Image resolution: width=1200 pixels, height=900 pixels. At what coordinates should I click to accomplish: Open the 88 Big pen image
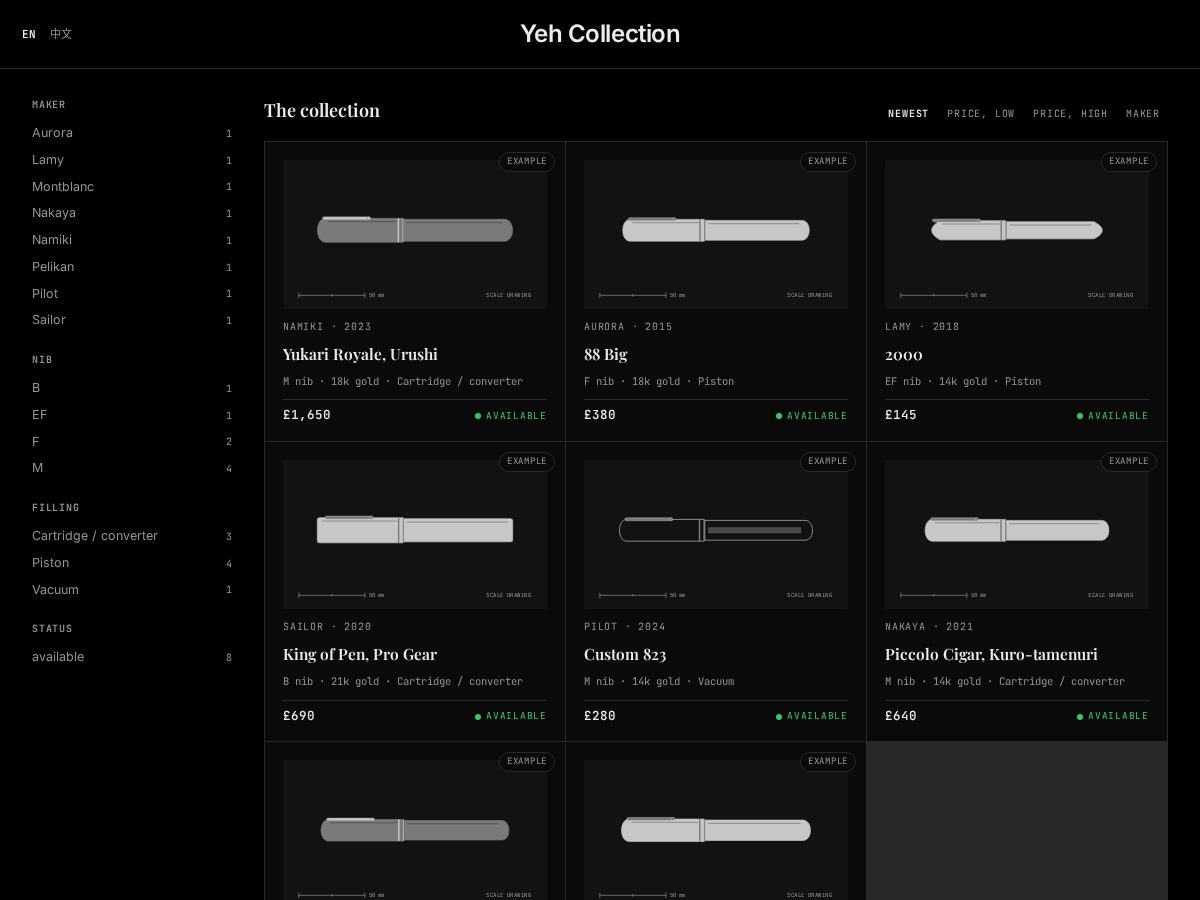click(x=716, y=234)
